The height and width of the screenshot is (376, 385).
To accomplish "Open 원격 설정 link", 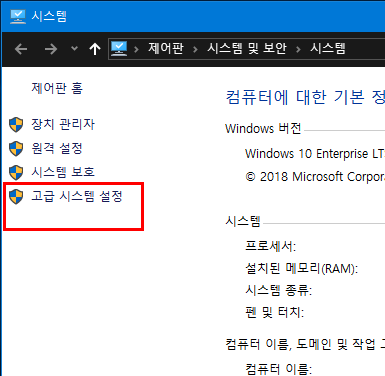I will (x=57, y=148).
